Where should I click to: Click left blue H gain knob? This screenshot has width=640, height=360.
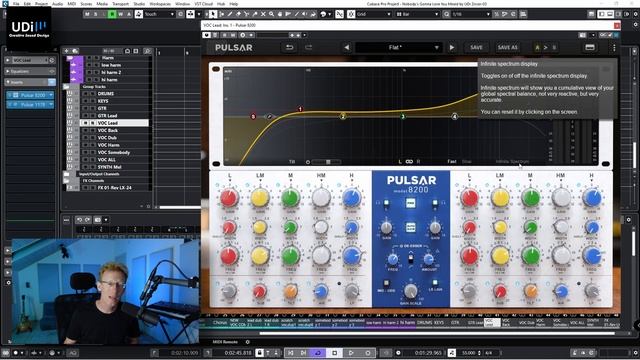[351, 198]
